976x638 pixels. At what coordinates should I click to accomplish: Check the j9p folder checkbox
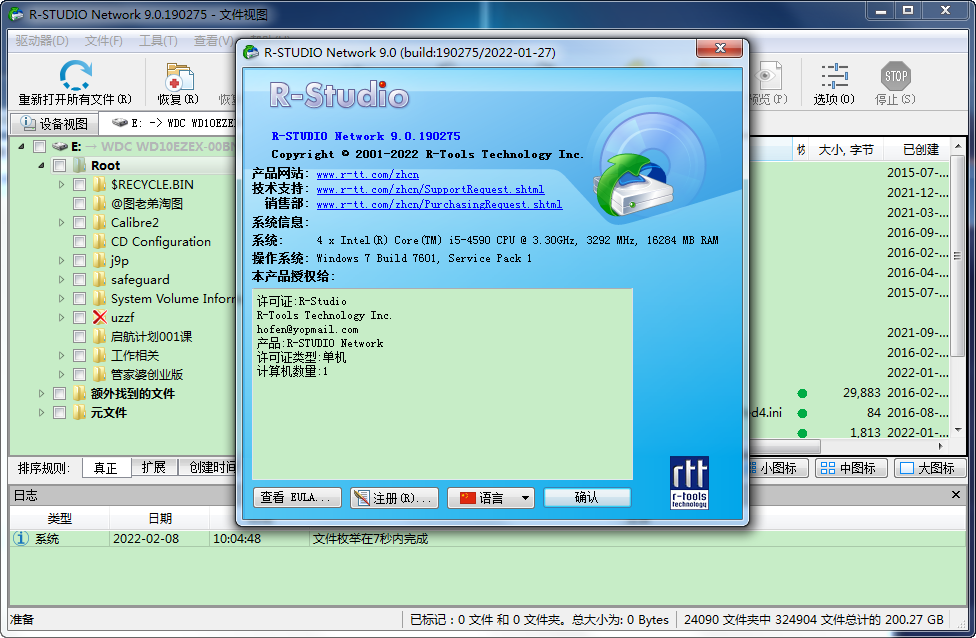point(79,261)
